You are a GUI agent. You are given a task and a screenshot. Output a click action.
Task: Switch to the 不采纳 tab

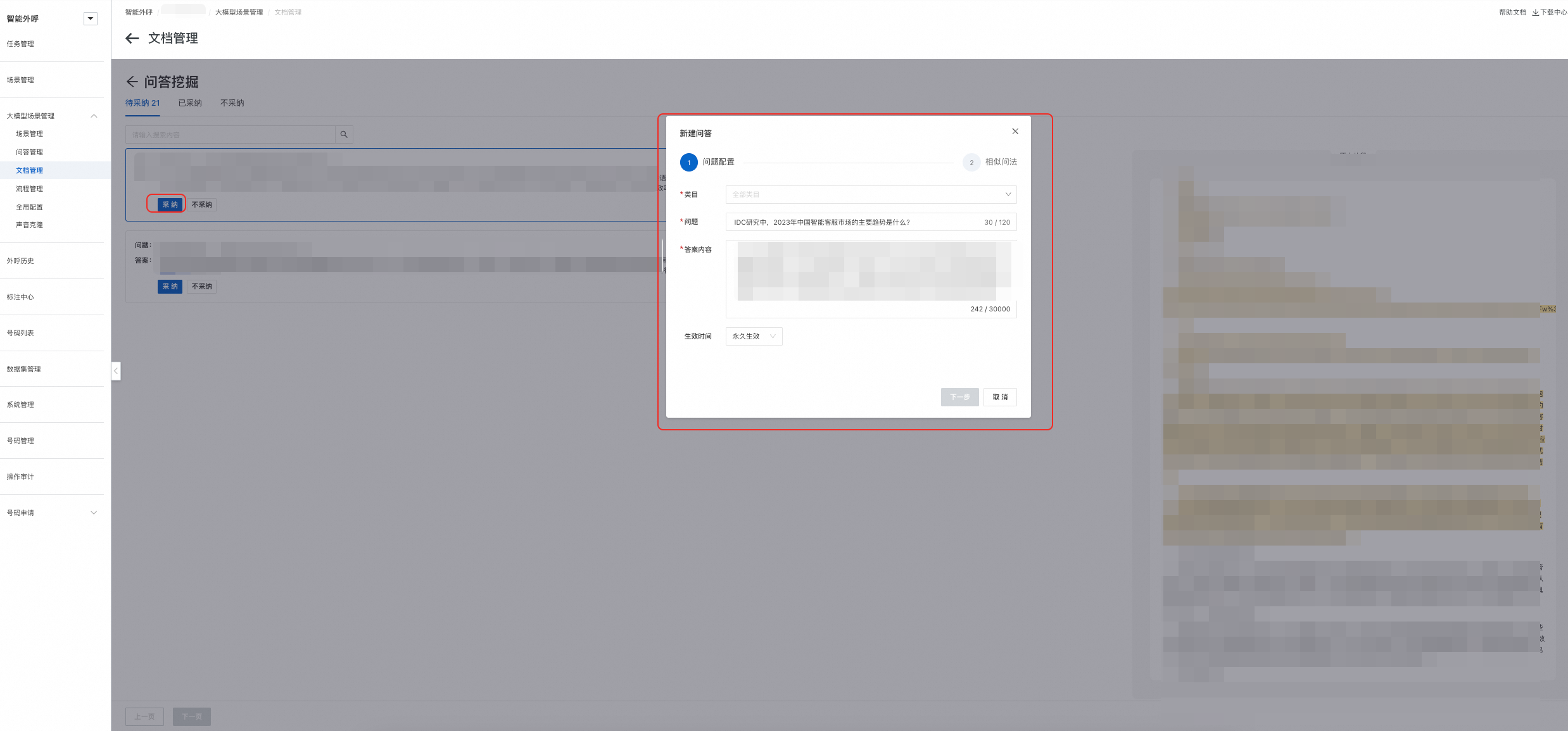(x=232, y=103)
